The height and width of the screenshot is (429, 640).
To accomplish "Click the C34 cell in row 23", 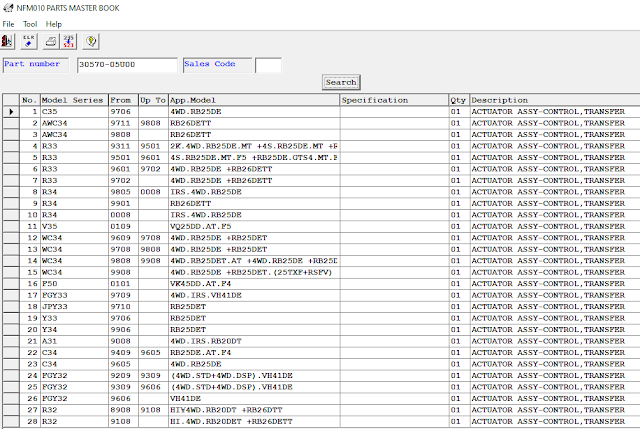I will point(74,364).
